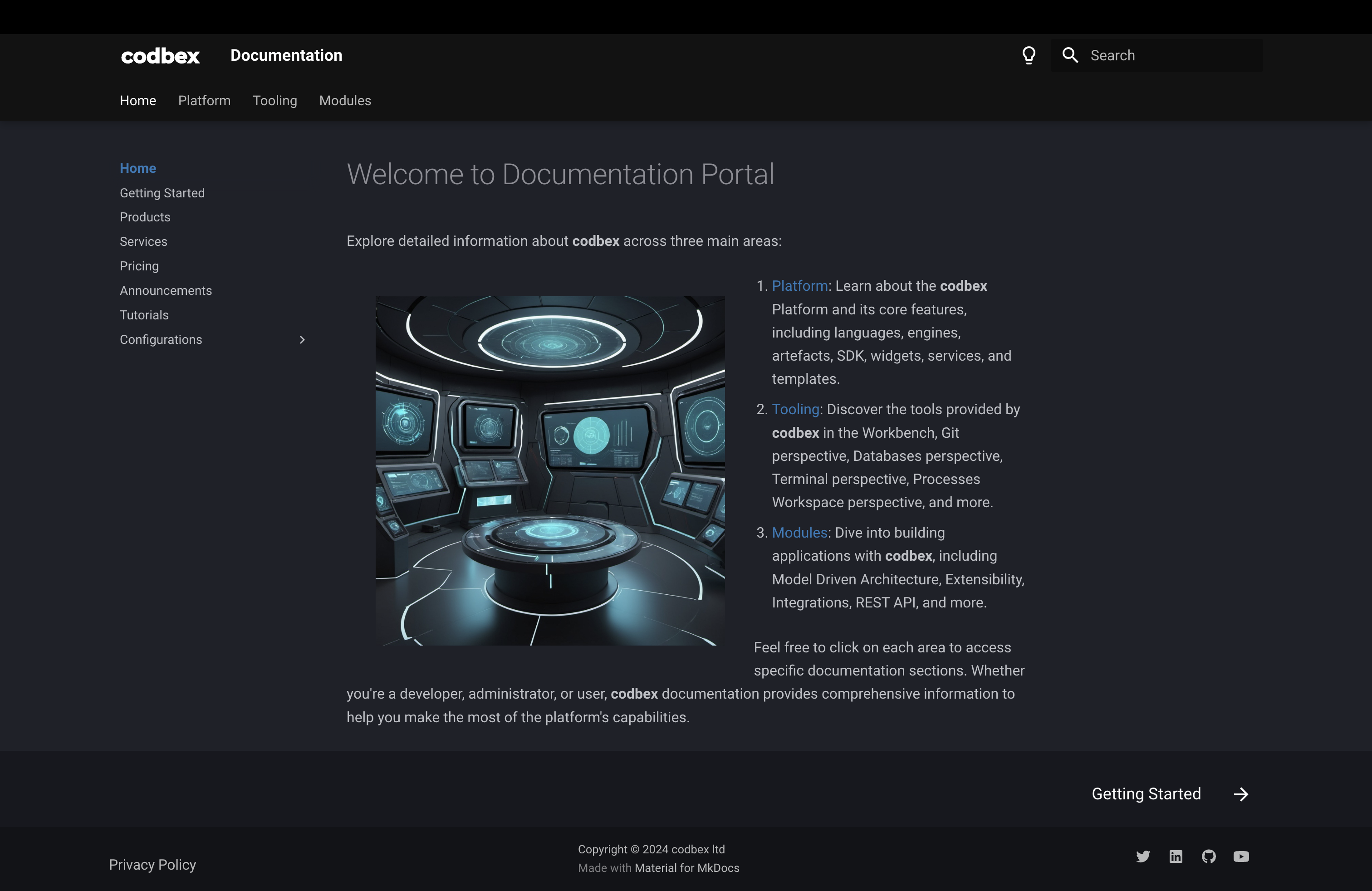Click the Configurations expand arrow
The height and width of the screenshot is (891, 1372).
[x=300, y=339]
